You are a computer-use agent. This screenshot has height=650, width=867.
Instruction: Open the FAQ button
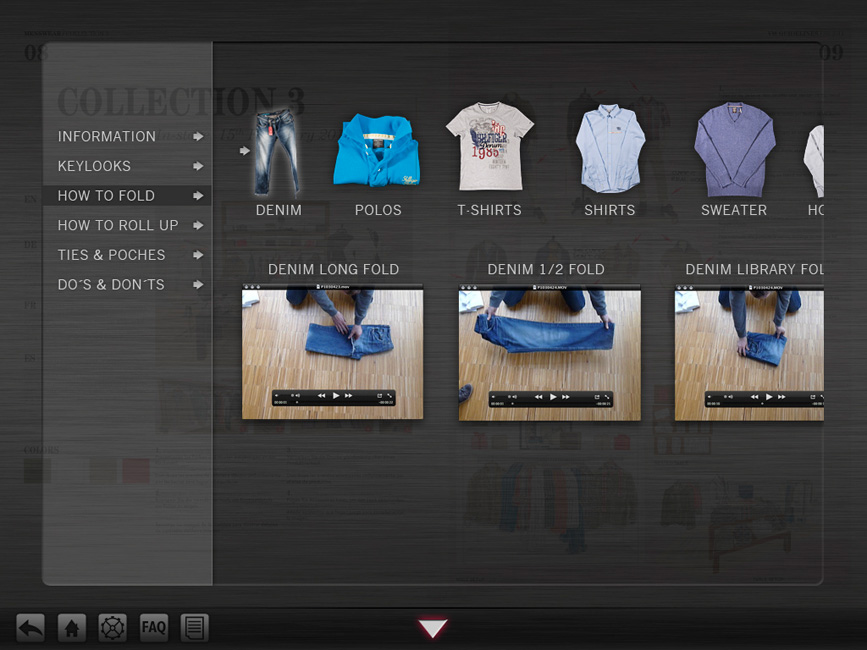pos(154,628)
